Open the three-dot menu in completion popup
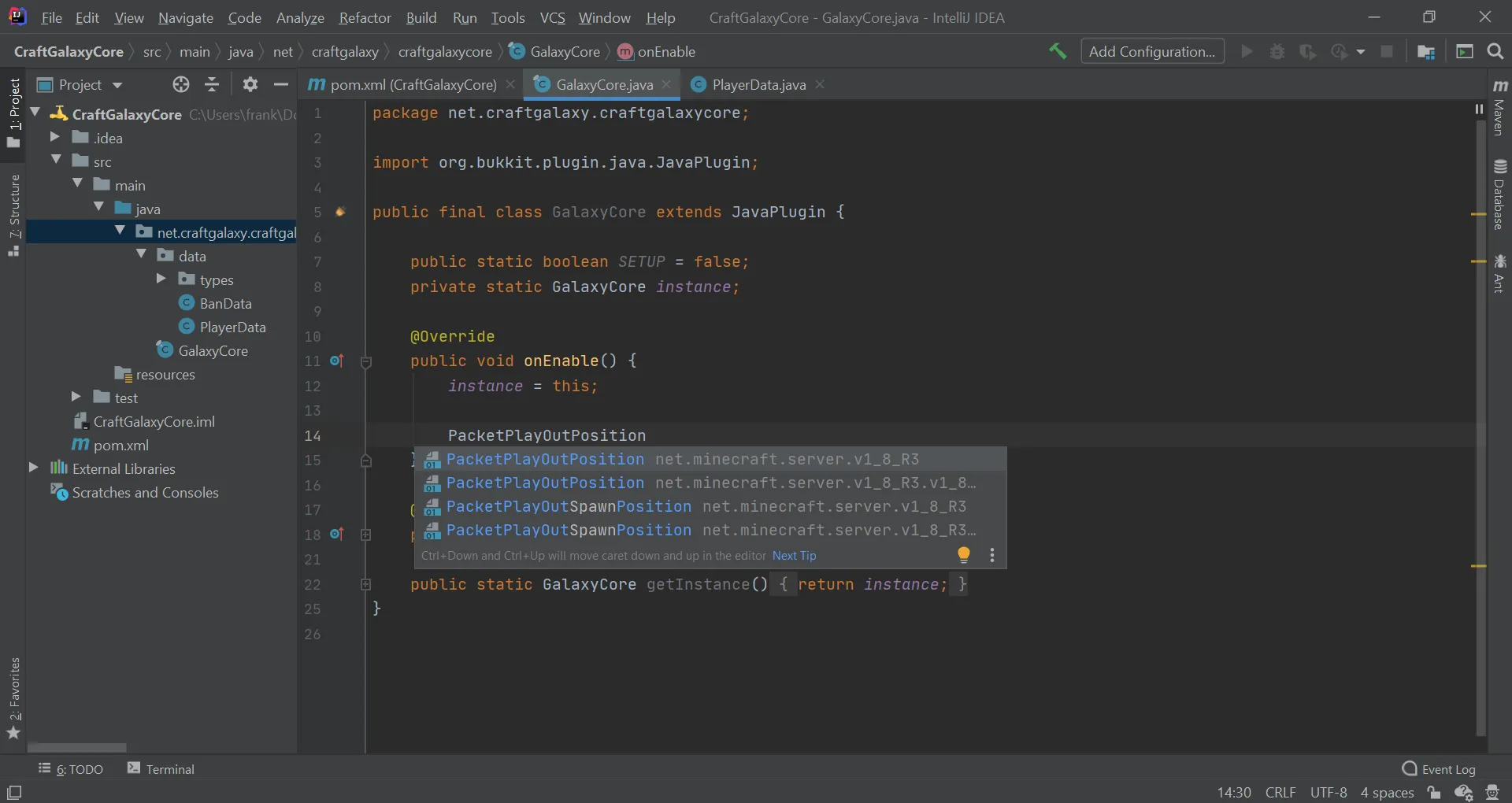 (x=992, y=555)
